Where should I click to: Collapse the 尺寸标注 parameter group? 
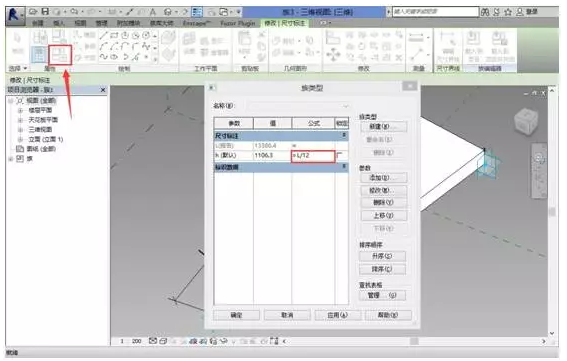pyautogui.click(x=344, y=135)
